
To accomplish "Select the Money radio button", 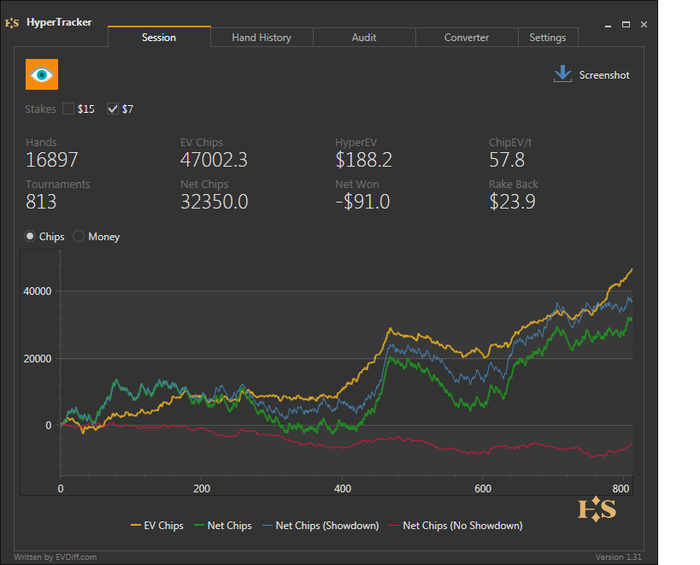I will (x=79, y=237).
